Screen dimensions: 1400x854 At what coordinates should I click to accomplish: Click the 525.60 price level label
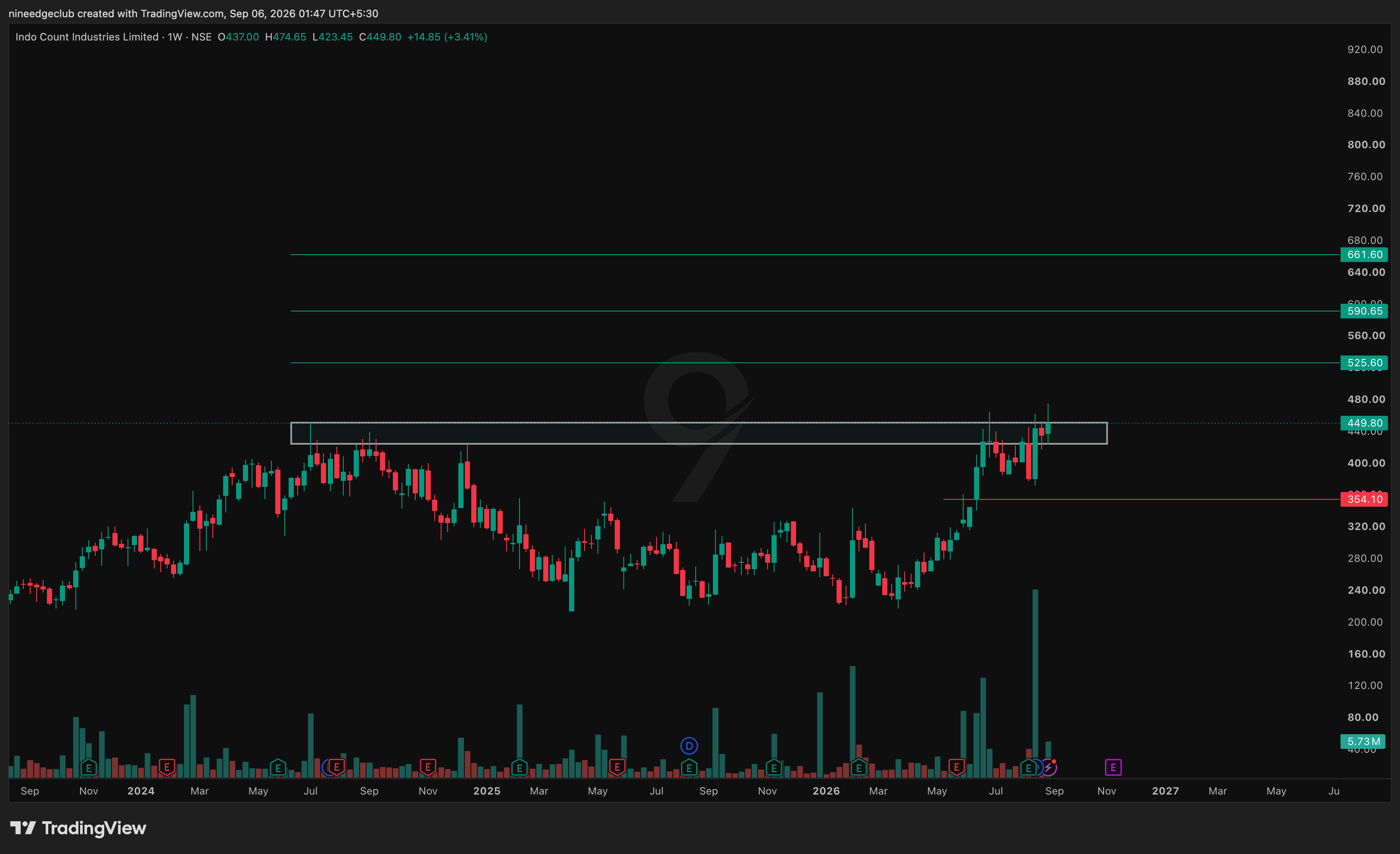[x=1364, y=362]
